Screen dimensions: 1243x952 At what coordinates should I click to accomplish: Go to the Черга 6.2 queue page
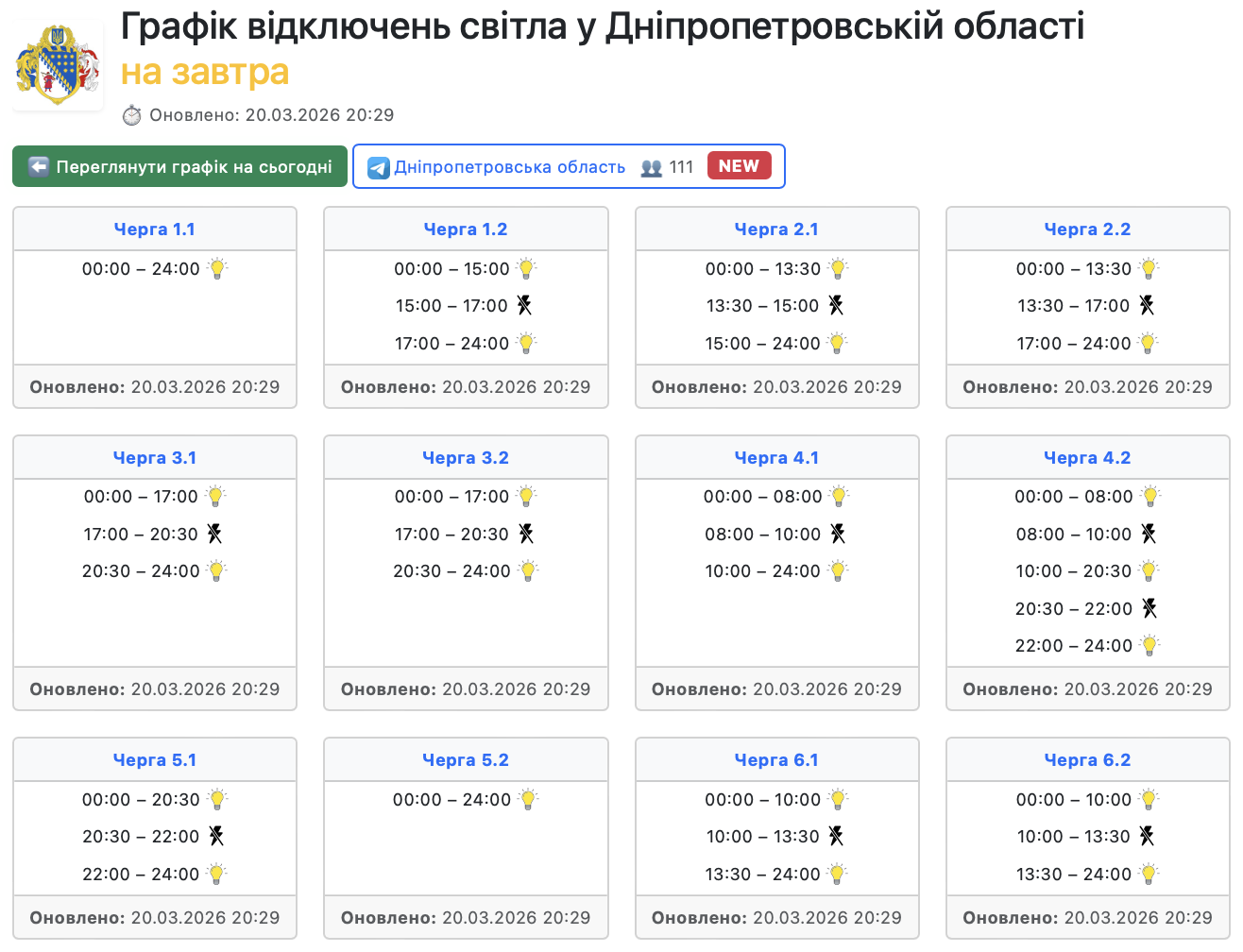pos(1087,760)
